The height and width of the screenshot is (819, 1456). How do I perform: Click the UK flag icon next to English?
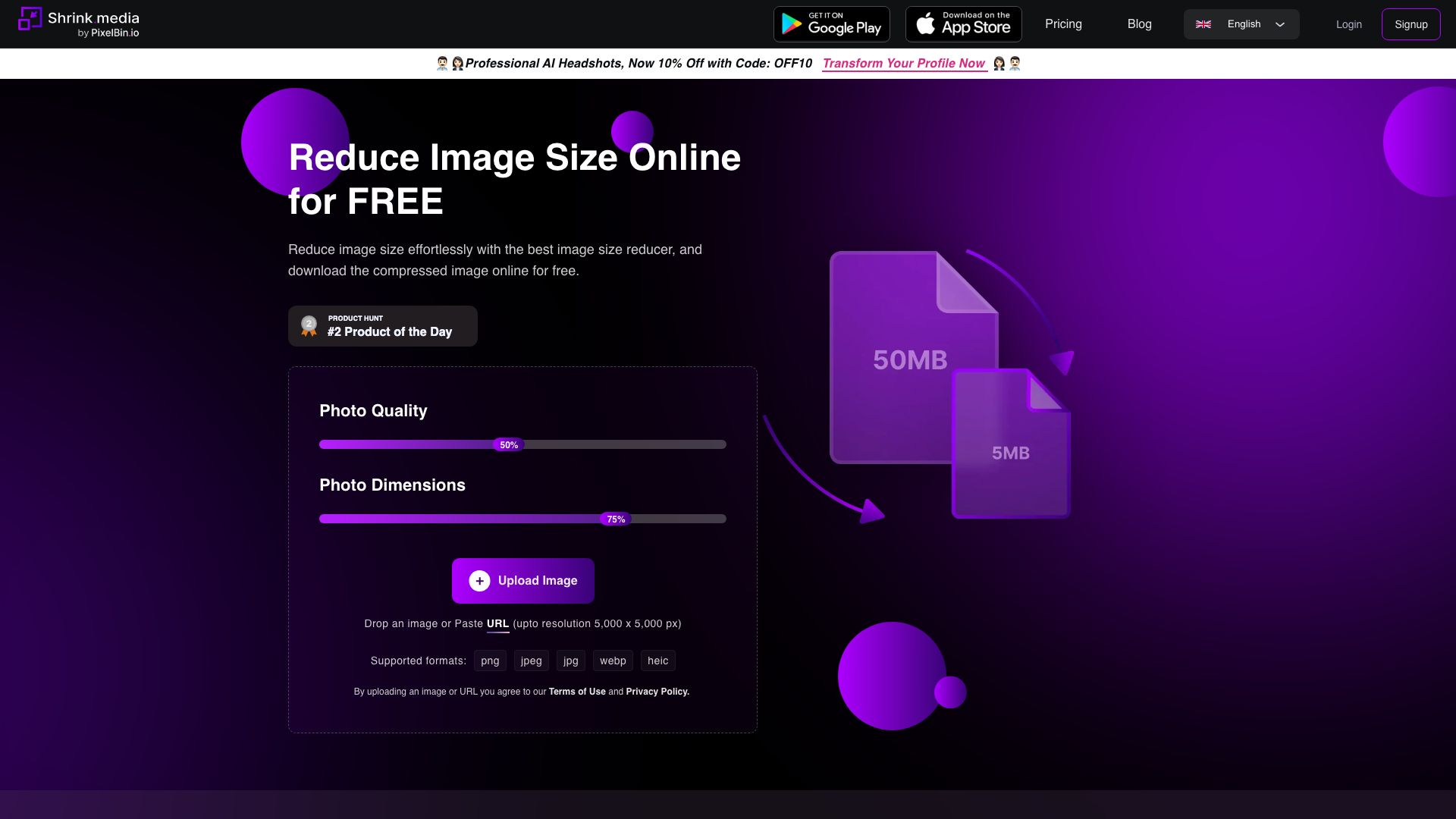[1203, 24]
